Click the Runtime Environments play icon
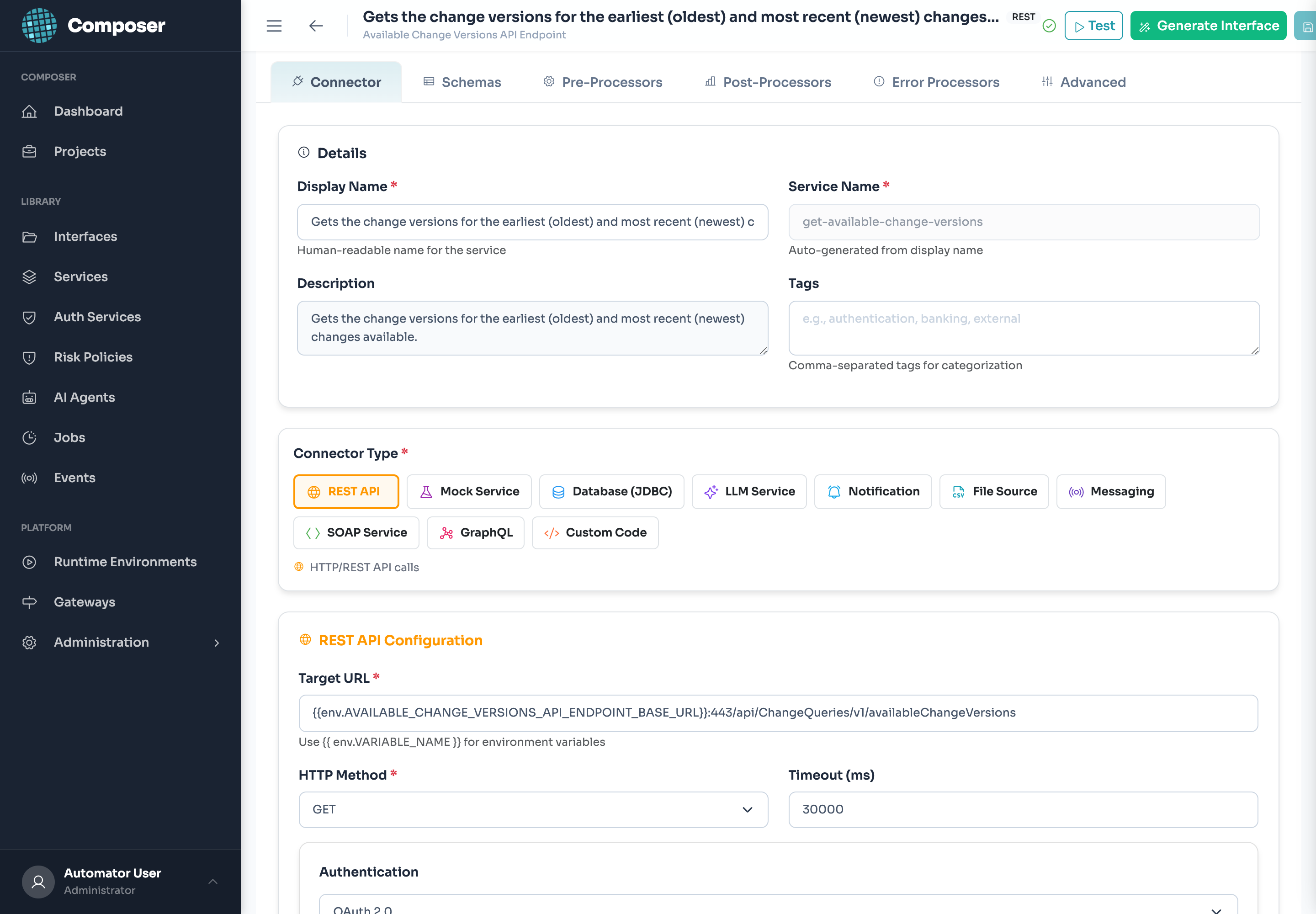The width and height of the screenshot is (1316, 914). tap(29, 562)
